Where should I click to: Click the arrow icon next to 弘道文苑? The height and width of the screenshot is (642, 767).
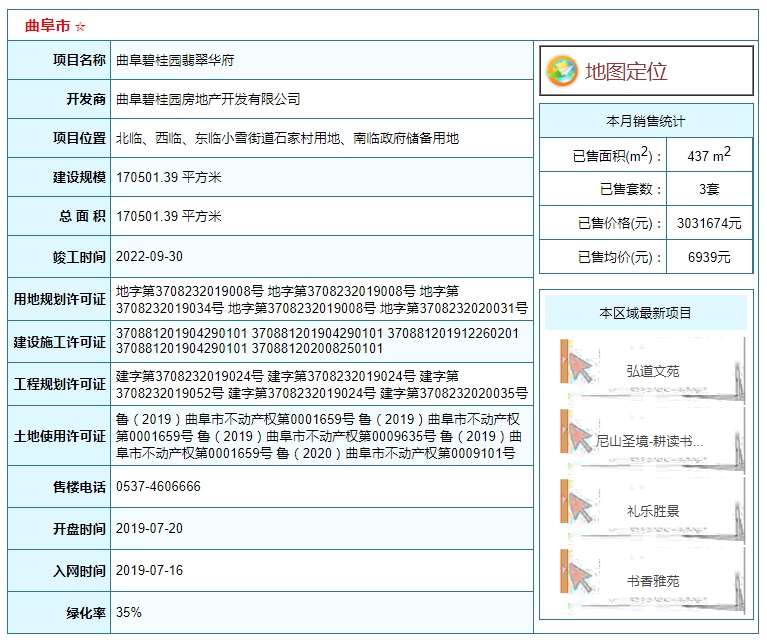coord(580,368)
